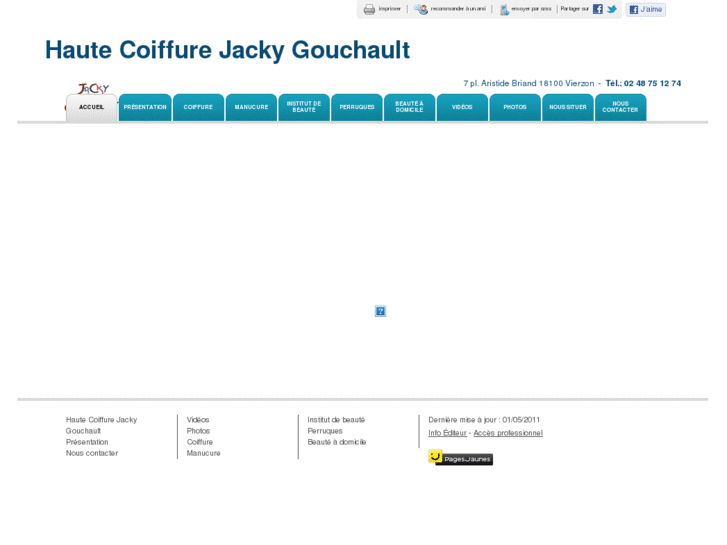Screen dimensions: 727x545
Task: Switch to the Nous Situer tab
Action: click(568, 107)
